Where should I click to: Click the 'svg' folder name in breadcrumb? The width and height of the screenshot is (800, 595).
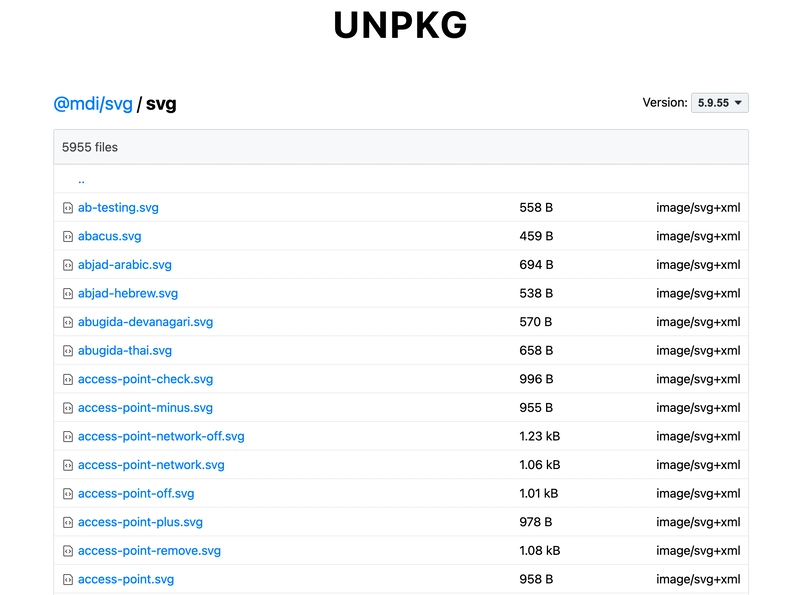[161, 104]
